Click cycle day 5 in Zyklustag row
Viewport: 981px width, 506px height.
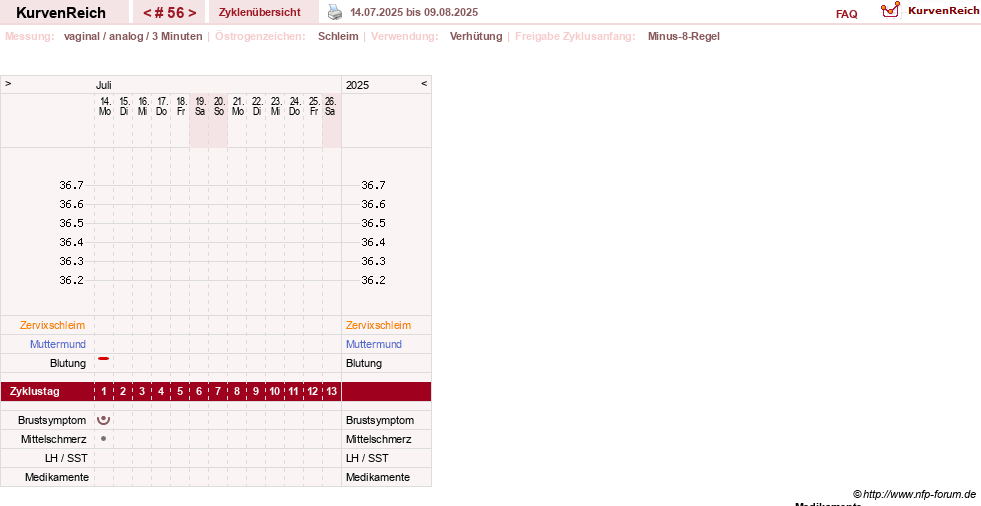(180, 392)
